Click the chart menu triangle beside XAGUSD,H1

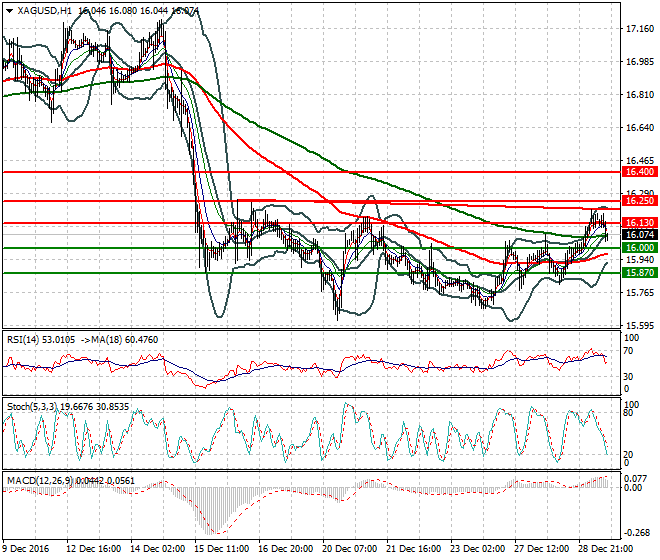pos(9,11)
